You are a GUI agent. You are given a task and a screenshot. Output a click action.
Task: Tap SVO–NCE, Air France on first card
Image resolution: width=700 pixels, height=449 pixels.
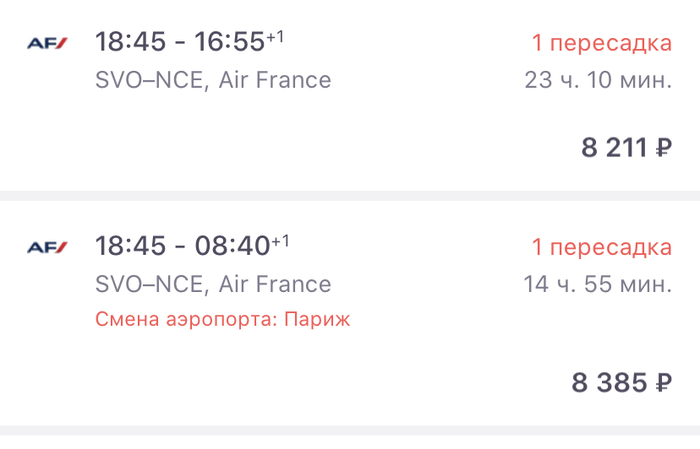pos(213,80)
